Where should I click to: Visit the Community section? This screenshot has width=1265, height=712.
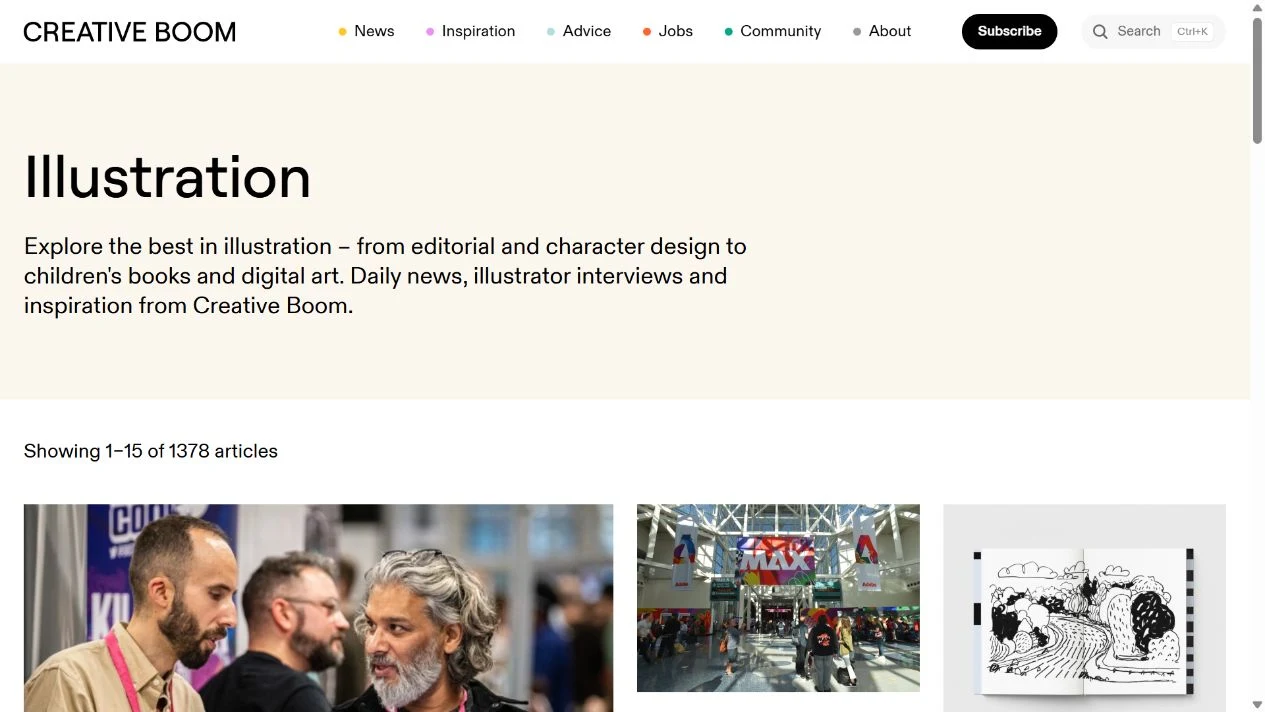coord(773,31)
